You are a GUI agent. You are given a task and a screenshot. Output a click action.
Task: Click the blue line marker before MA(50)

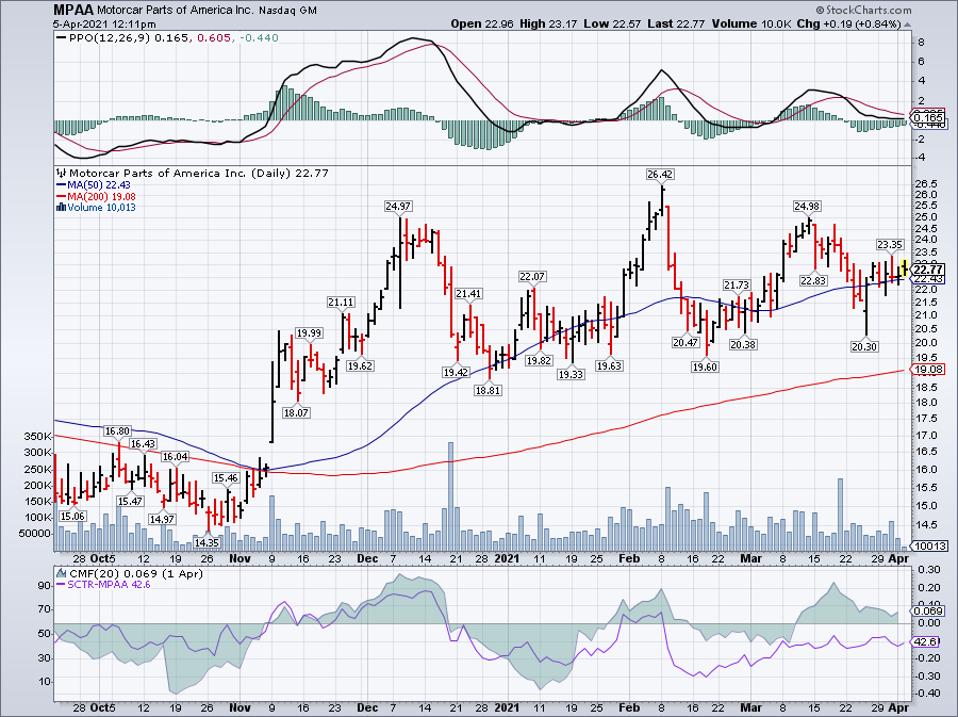pyautogui.click(x=60, y=185)
